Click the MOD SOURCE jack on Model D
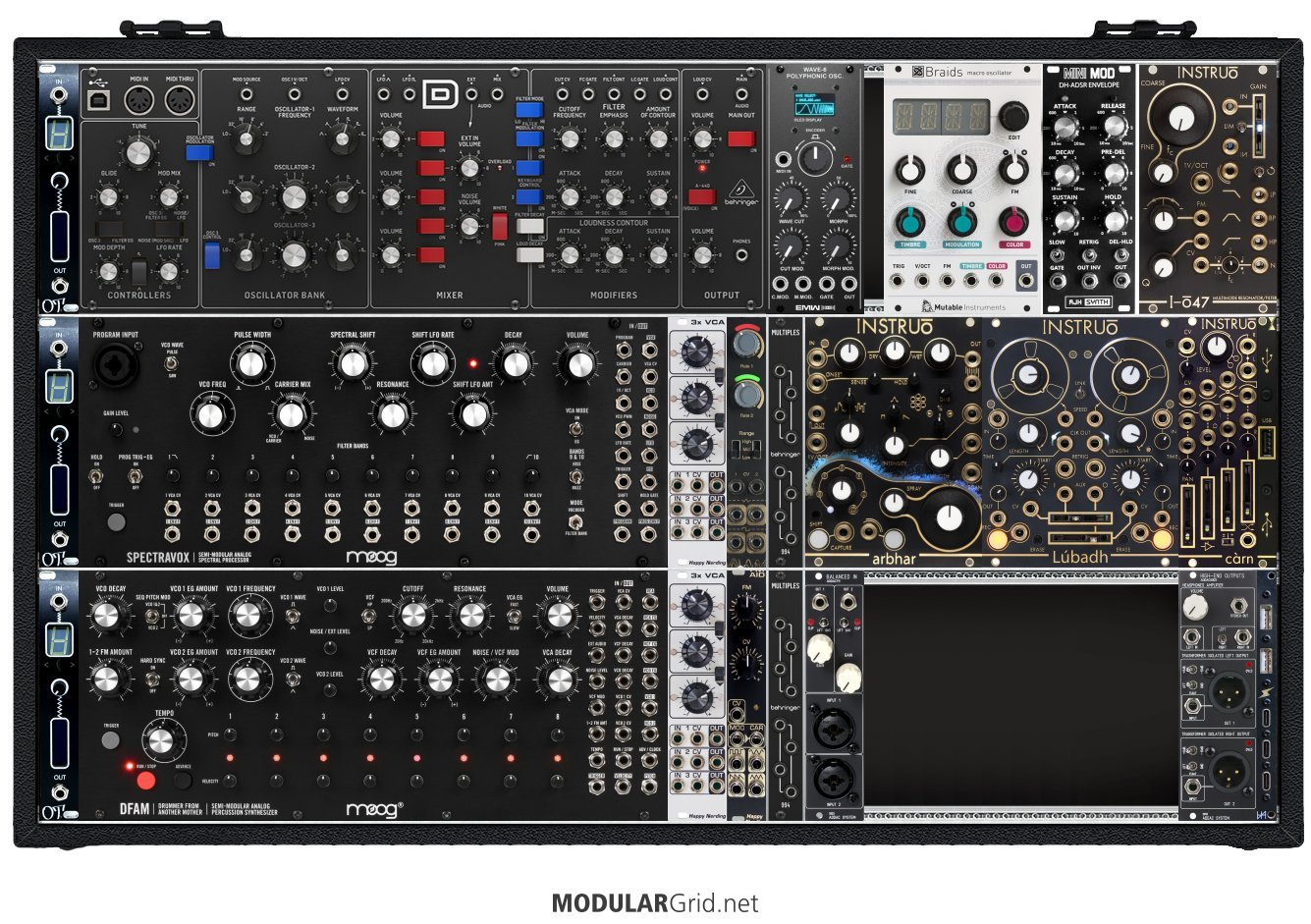The width and height of the screenshot is (1311, 924). click(x=246, y=93)
